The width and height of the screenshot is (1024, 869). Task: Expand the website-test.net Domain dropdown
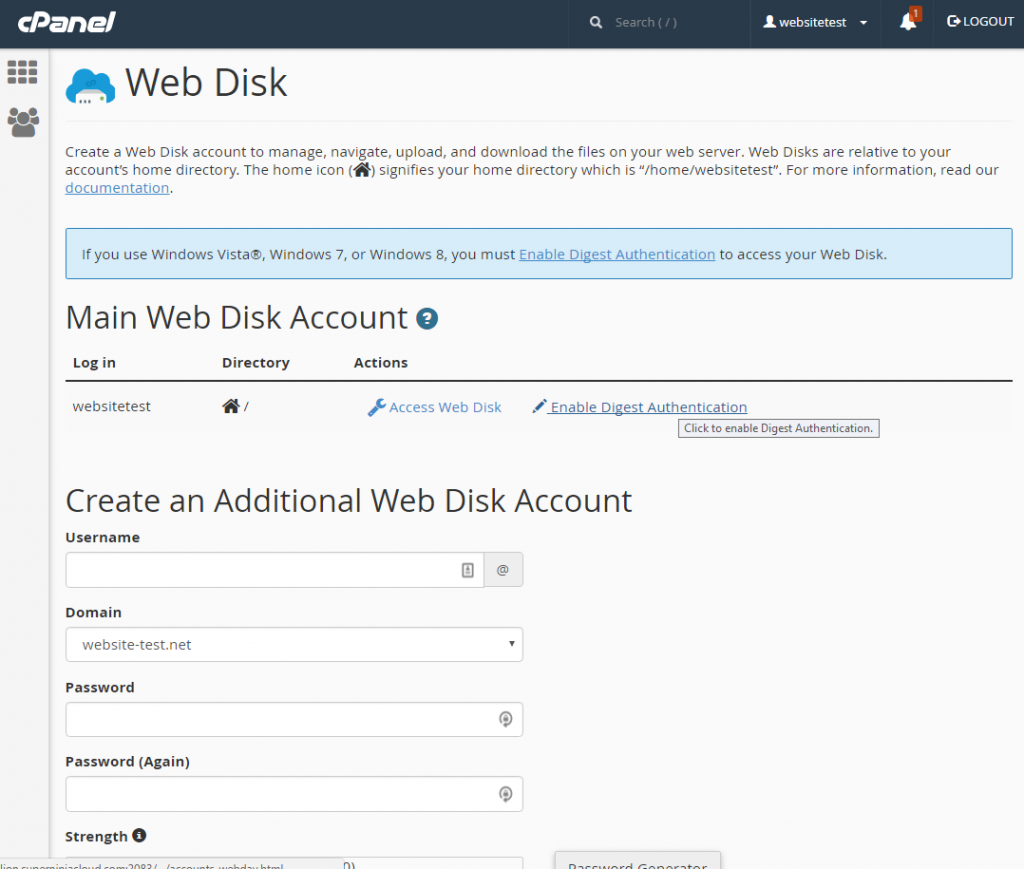pyautogui.click(x=294, y=644)
